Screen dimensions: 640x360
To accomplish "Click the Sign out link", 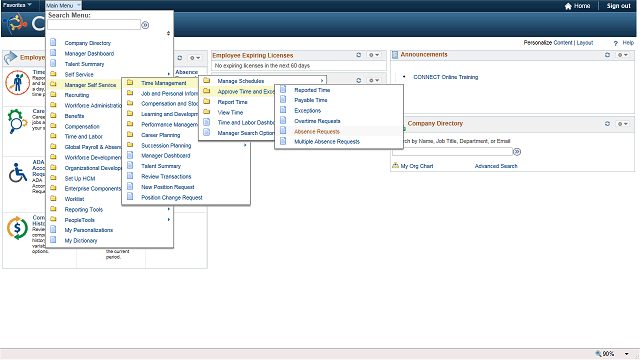I will [x=618, y=6].
